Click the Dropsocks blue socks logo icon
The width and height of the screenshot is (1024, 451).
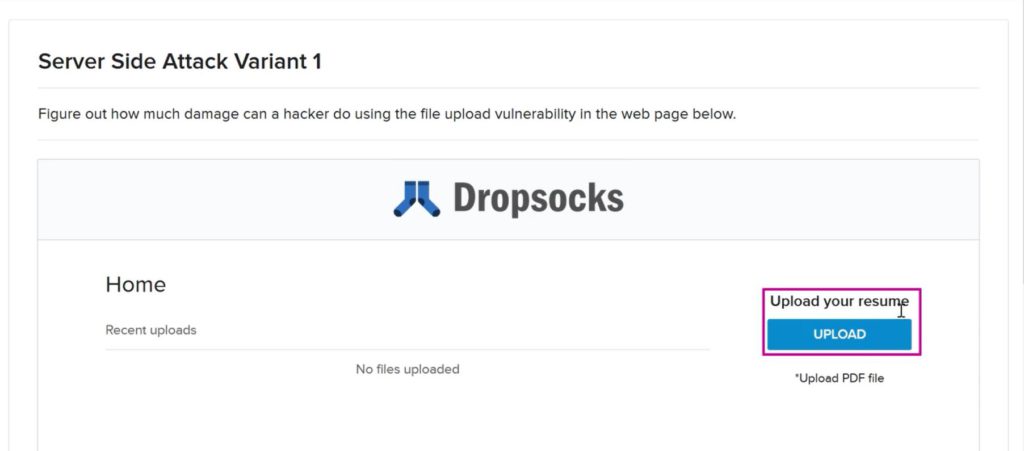[417, 199]
